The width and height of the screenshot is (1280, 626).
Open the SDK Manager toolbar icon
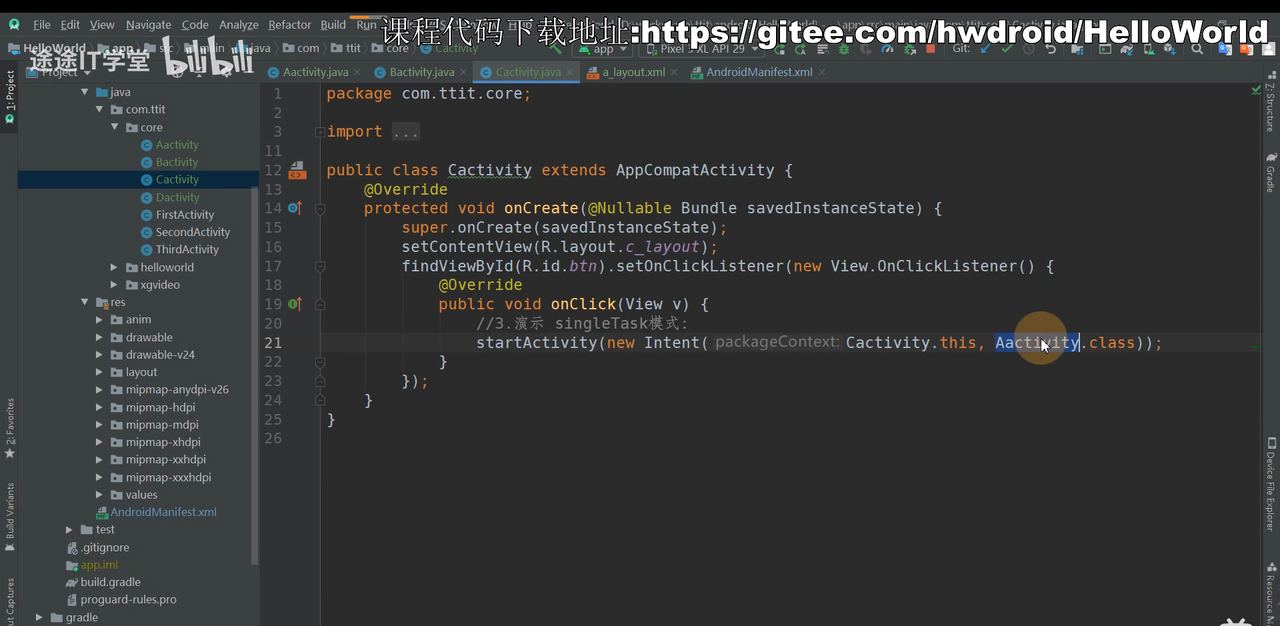pyautogui.click(x=1170, y=48)
